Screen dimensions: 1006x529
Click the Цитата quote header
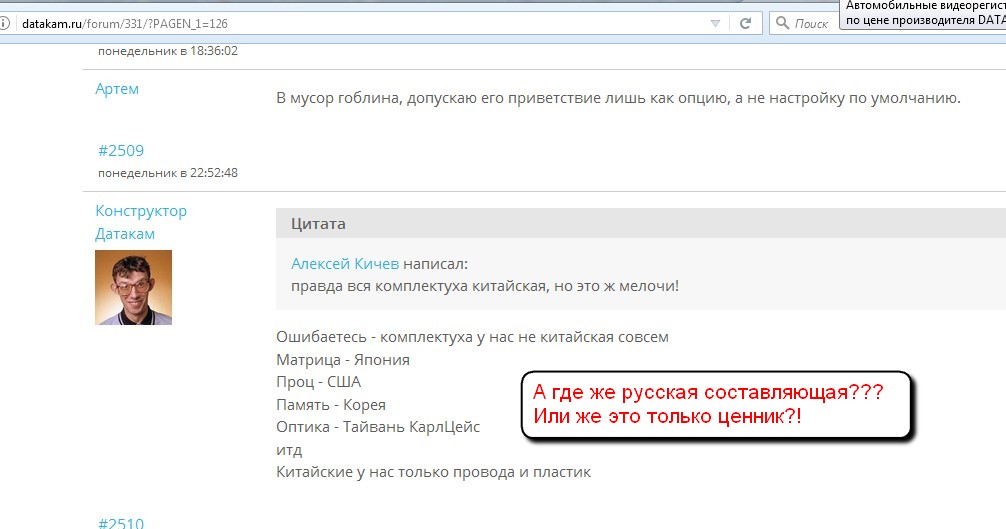pyautogui.click(x=318, y=224)
